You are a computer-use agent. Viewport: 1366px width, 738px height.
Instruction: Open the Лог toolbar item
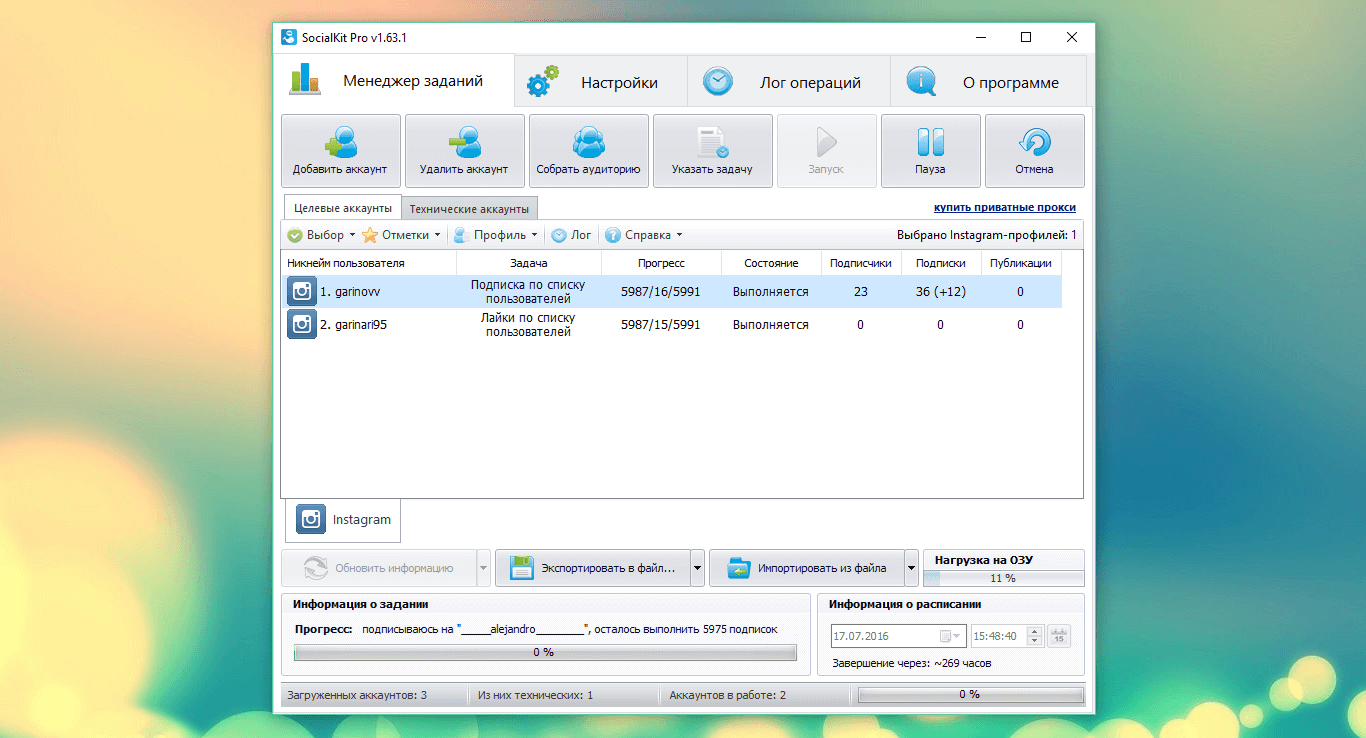(x=571, y=235)
